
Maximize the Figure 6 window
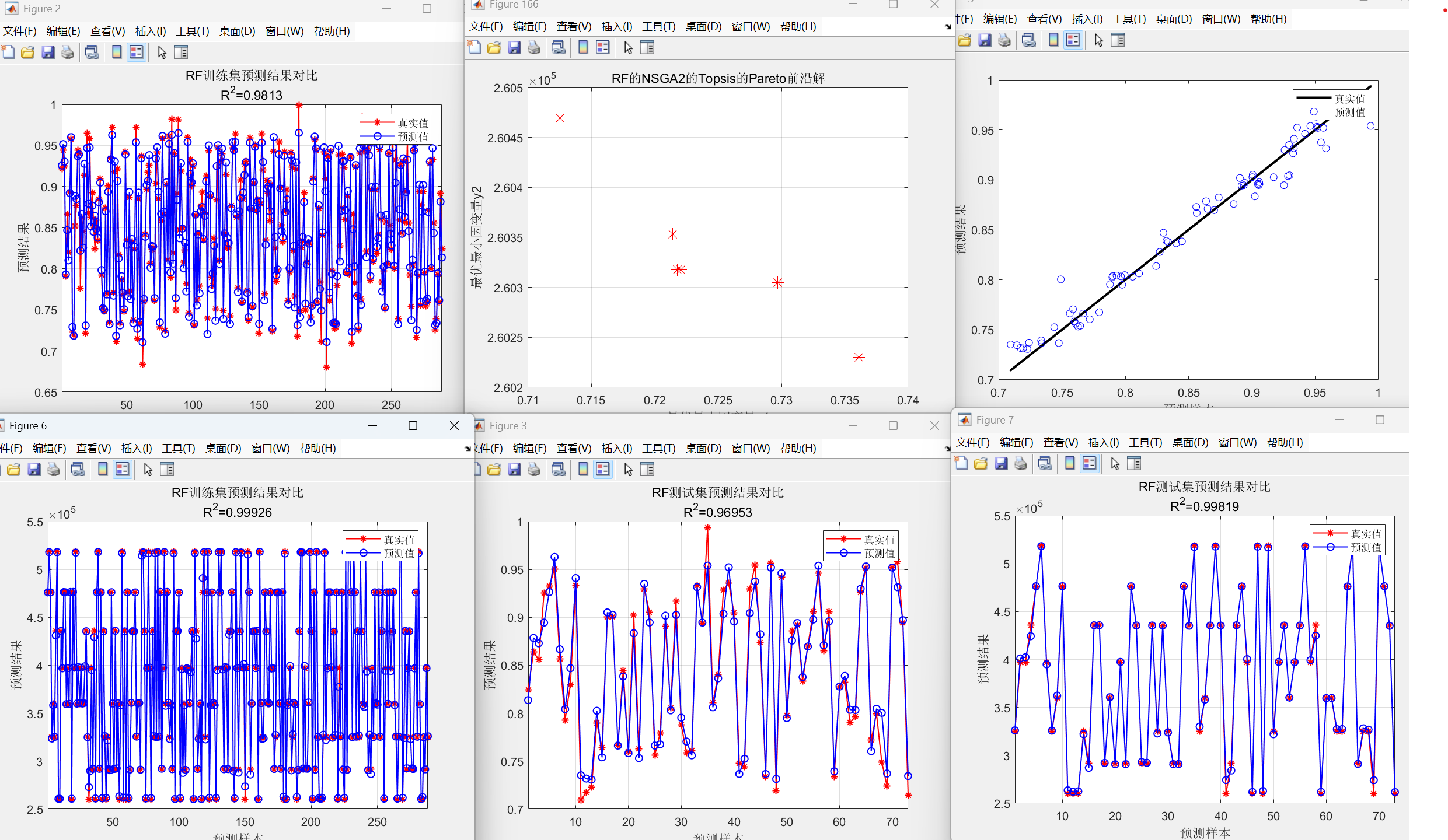[413, 426]
